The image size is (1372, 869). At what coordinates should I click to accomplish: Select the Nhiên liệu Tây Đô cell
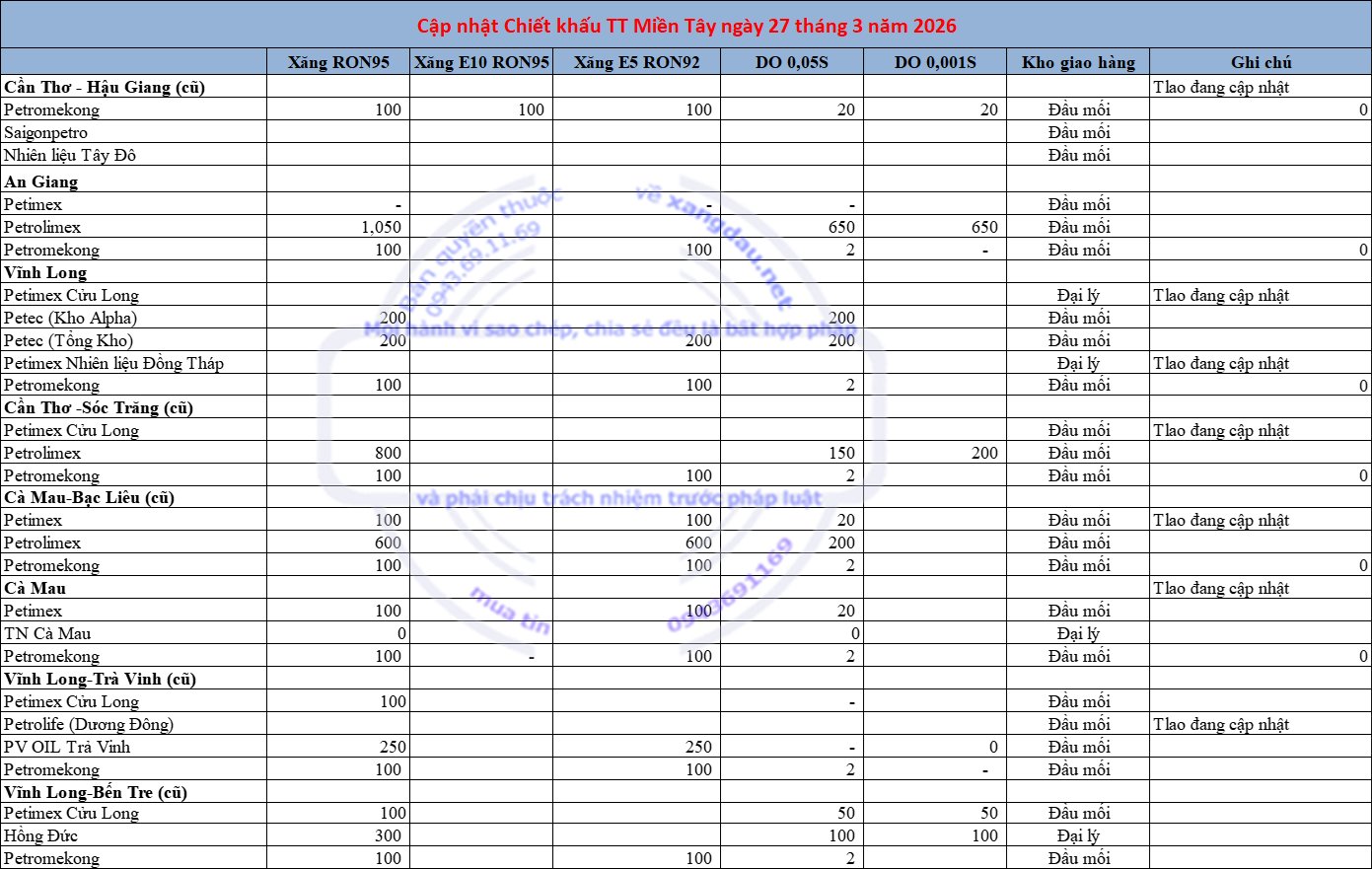(x=70, y=155)
